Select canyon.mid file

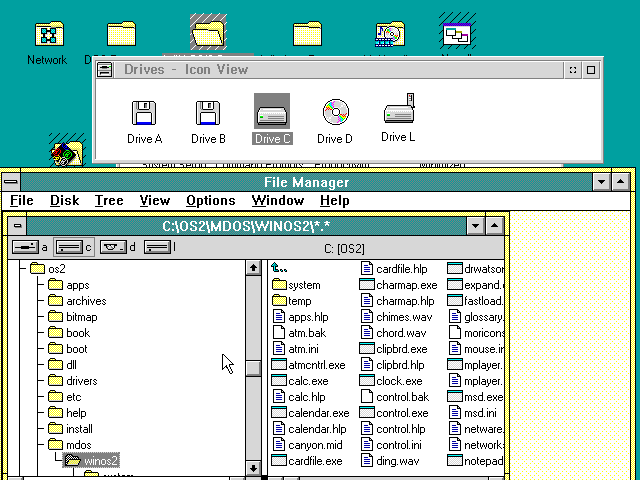click(x=307, y=445)
